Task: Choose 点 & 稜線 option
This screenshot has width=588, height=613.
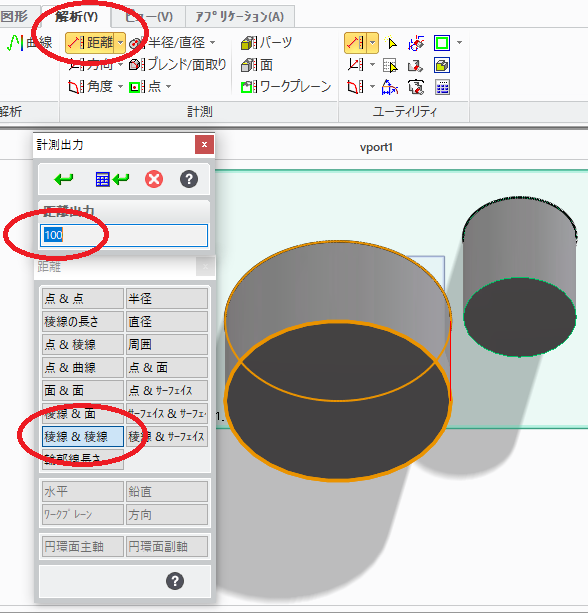Action: [x=82, y=344]
